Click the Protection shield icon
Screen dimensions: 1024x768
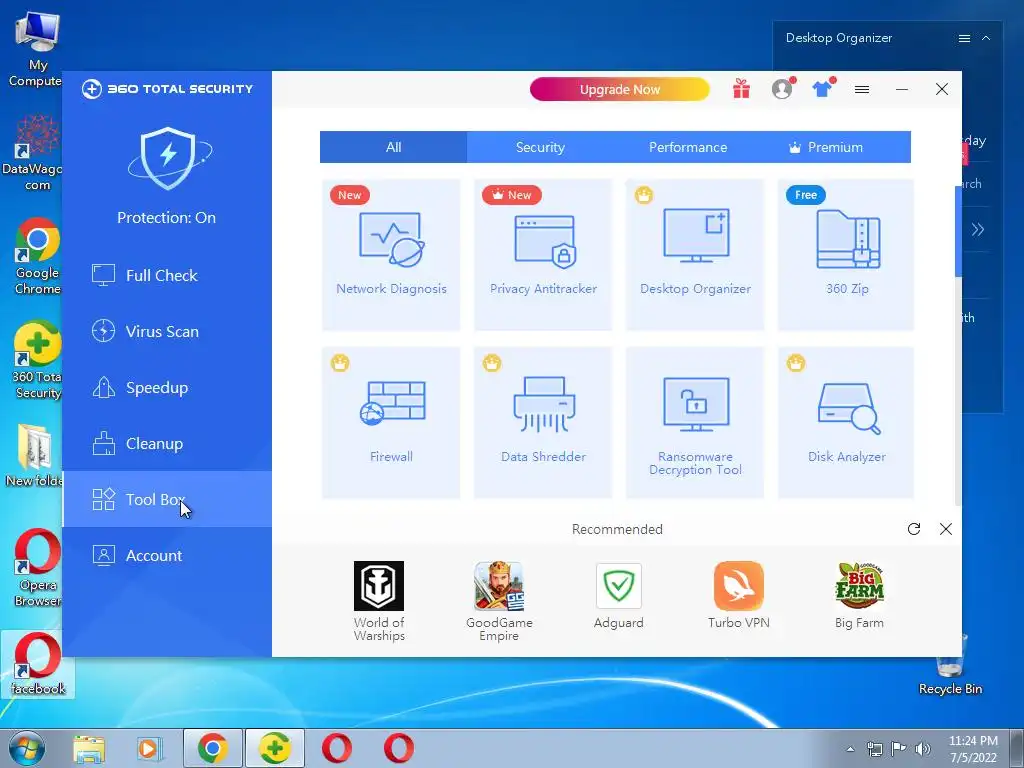(168, 158)
